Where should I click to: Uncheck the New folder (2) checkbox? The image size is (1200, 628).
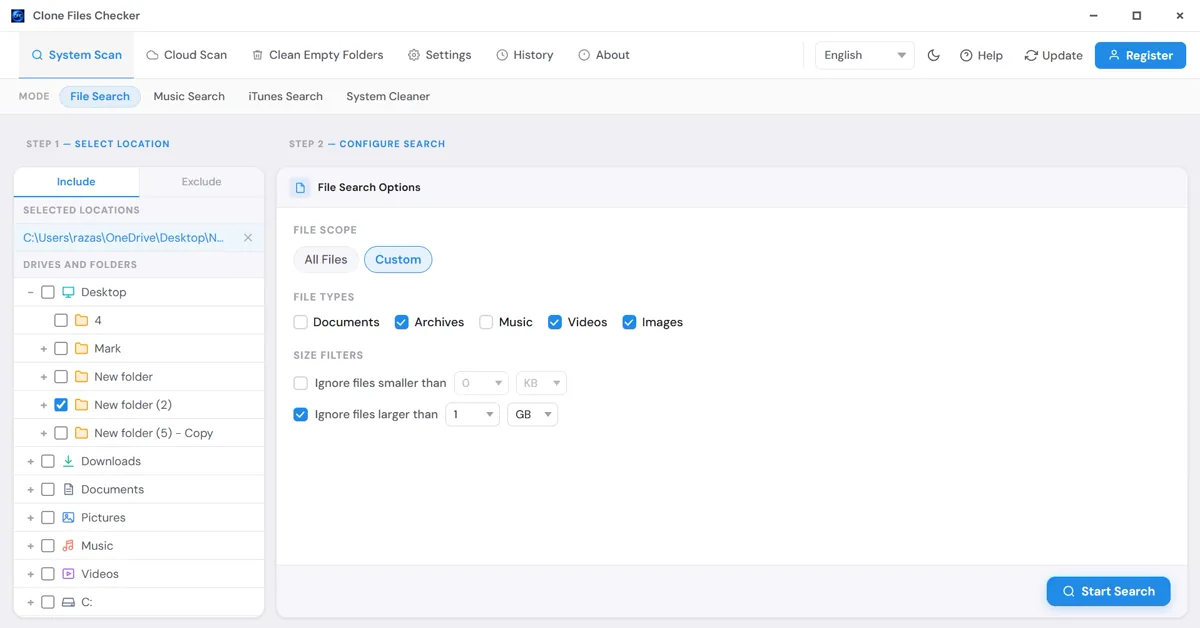click(61, 405)
